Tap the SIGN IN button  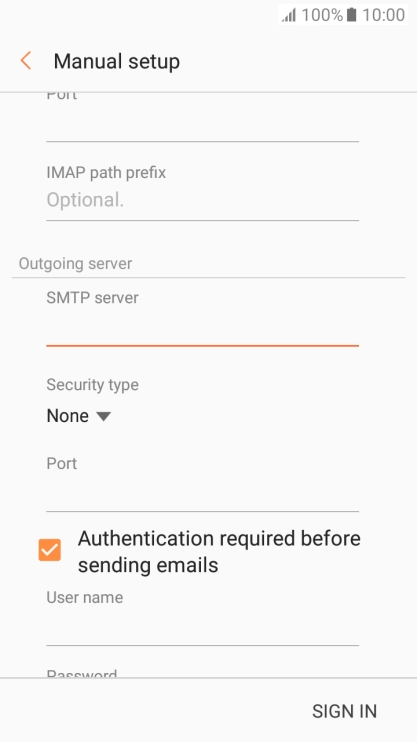click(345, 711)
